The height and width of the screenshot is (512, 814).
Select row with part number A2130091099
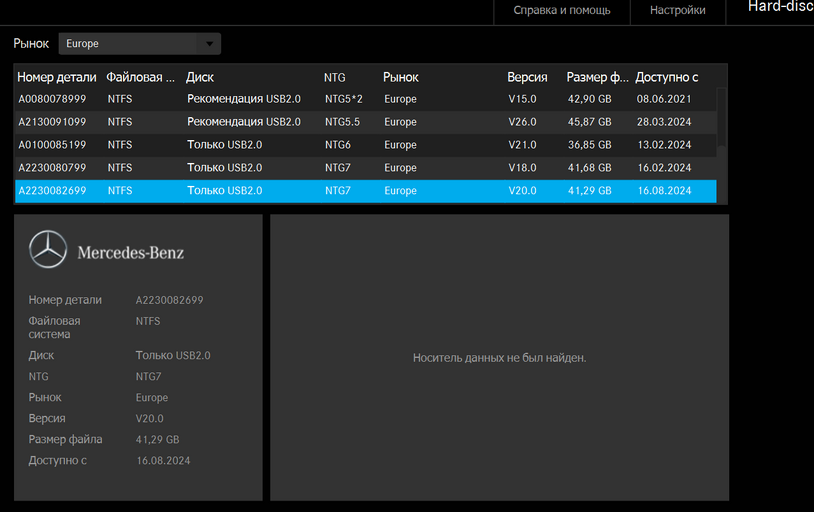(365, 122)
